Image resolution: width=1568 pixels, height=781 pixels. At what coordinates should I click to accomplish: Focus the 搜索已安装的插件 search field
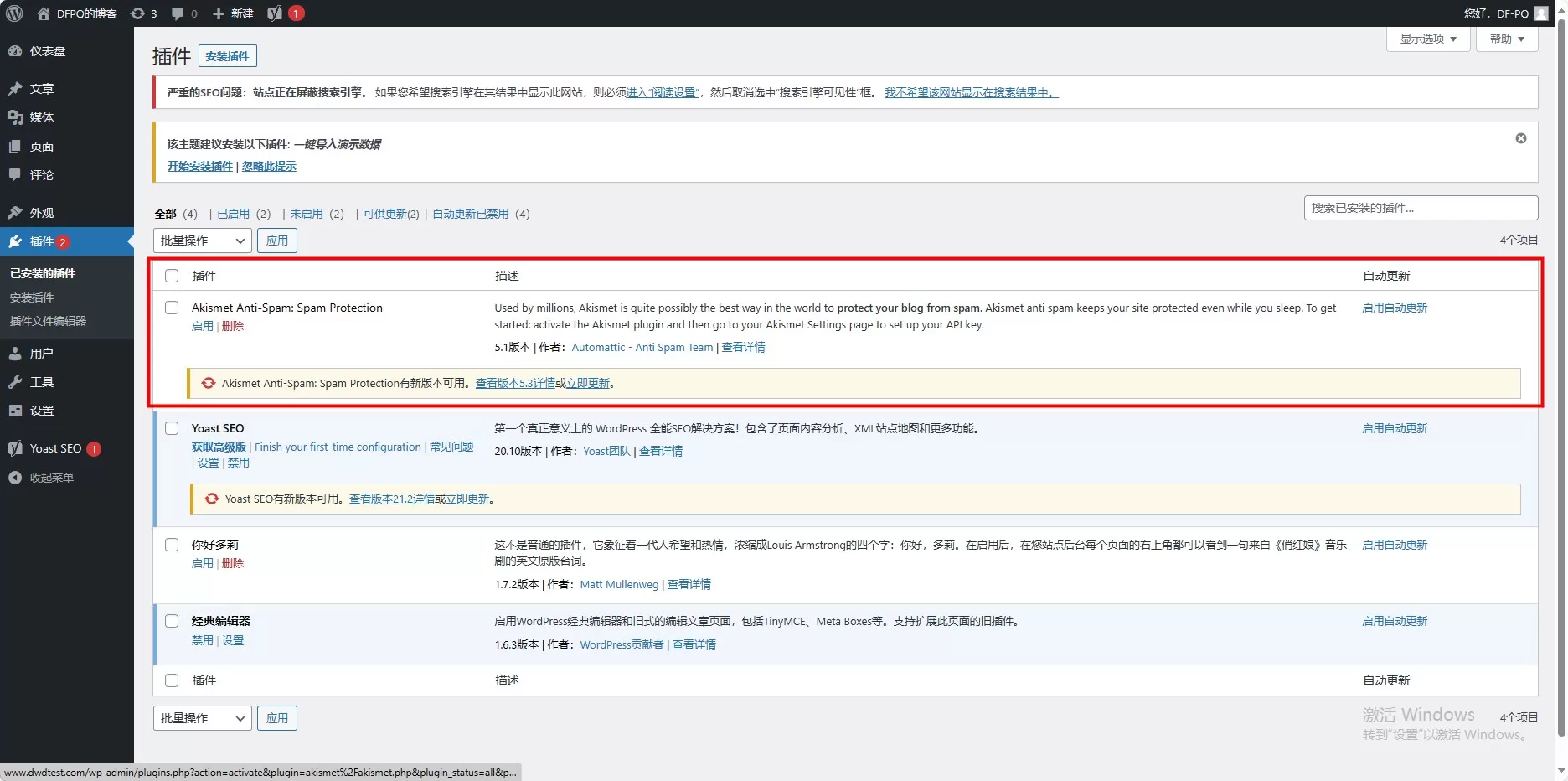click(1421, 208)
